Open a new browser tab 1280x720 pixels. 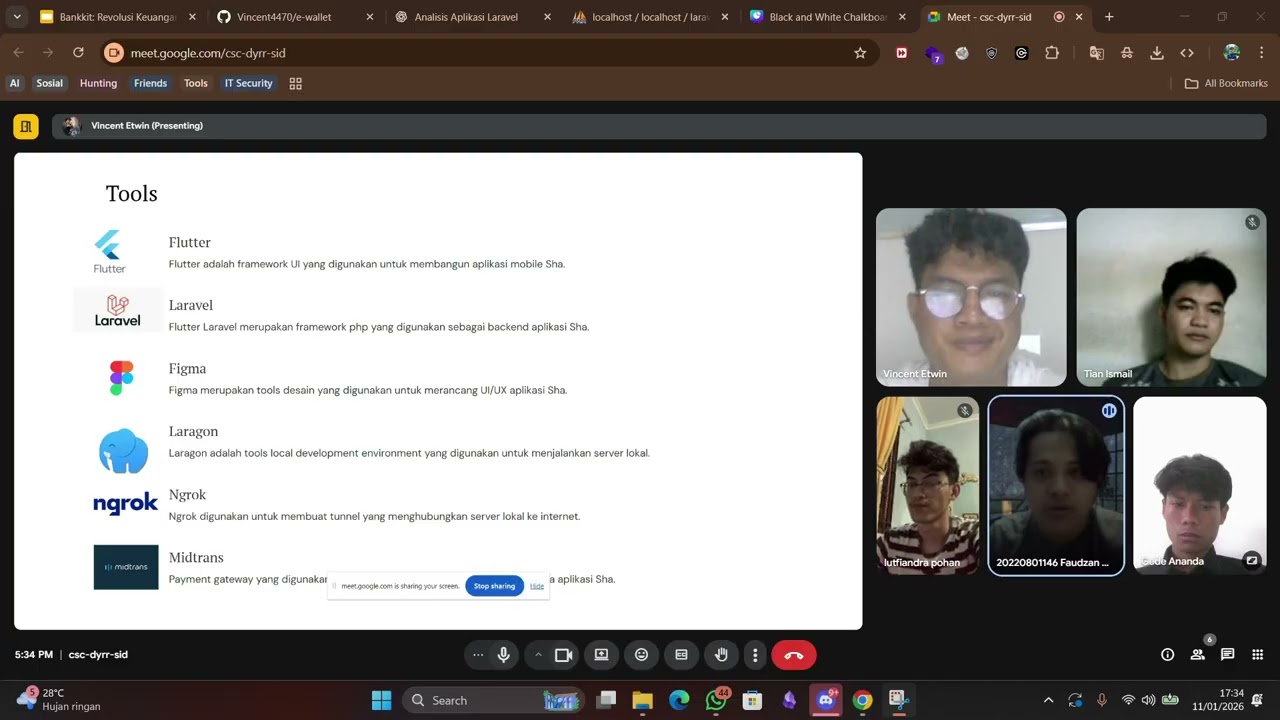tap(1109, 17)
